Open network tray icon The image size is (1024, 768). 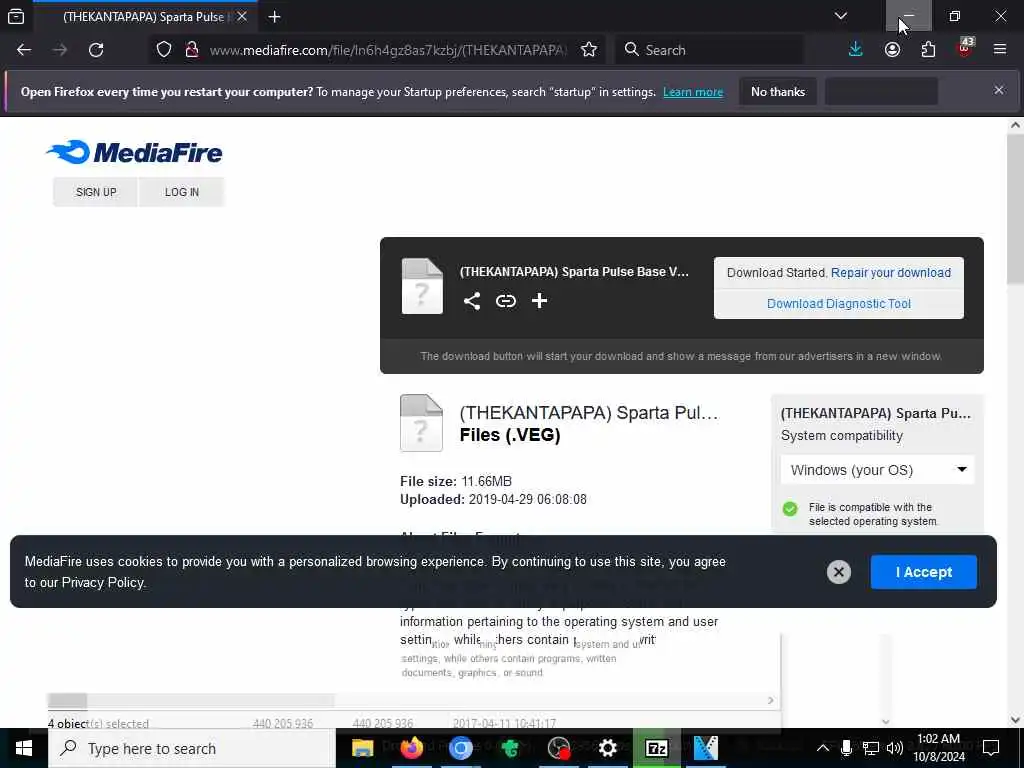pyautogui.click(x=871, y=748)
